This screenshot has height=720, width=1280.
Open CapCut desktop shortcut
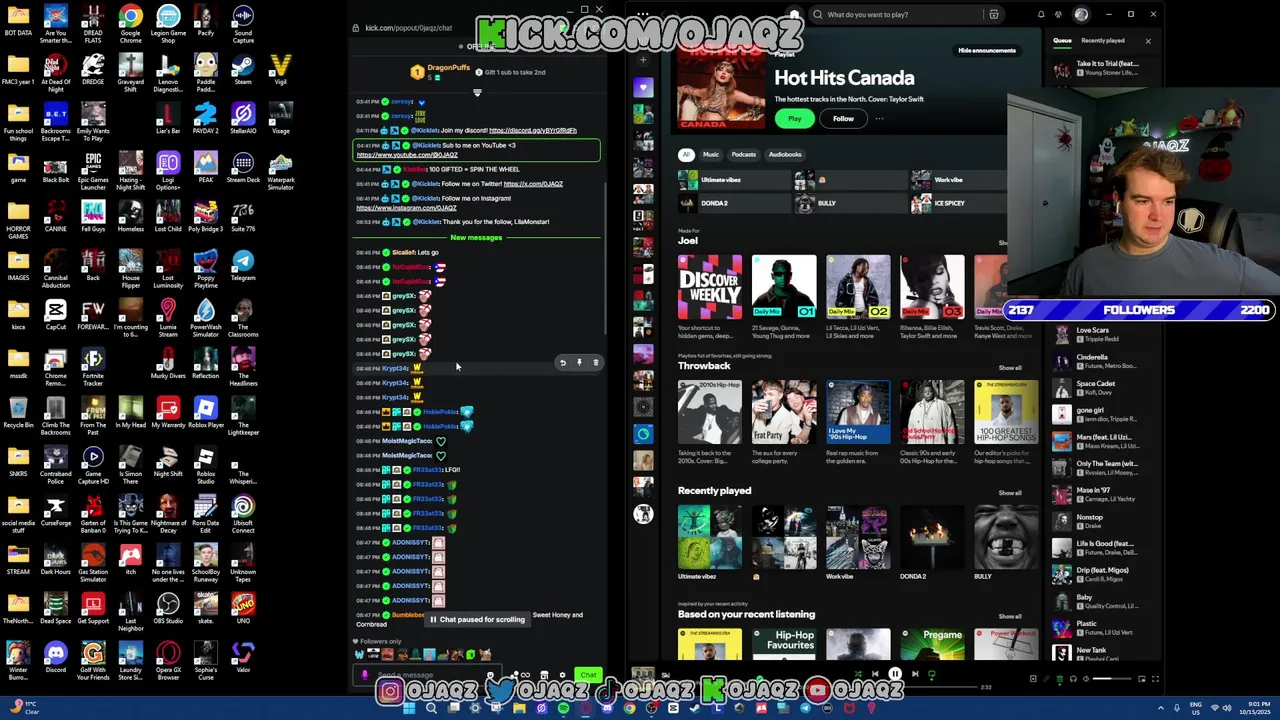point(55,315)
